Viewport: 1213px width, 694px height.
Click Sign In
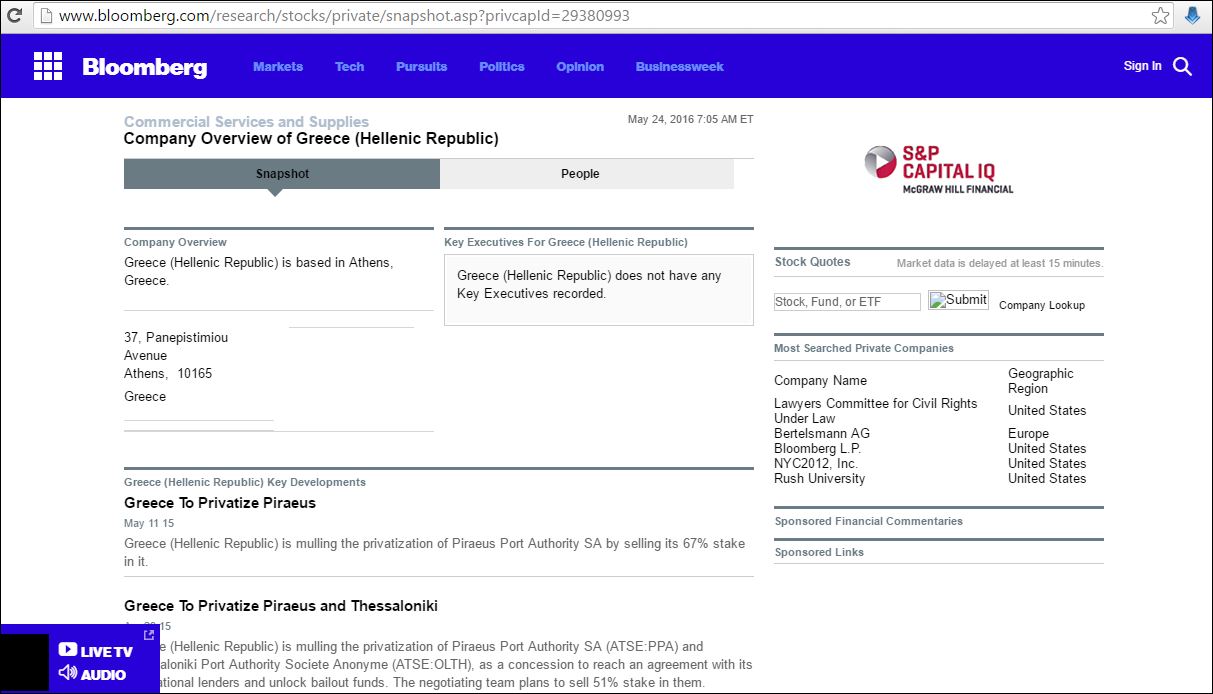click(1143, 66)
